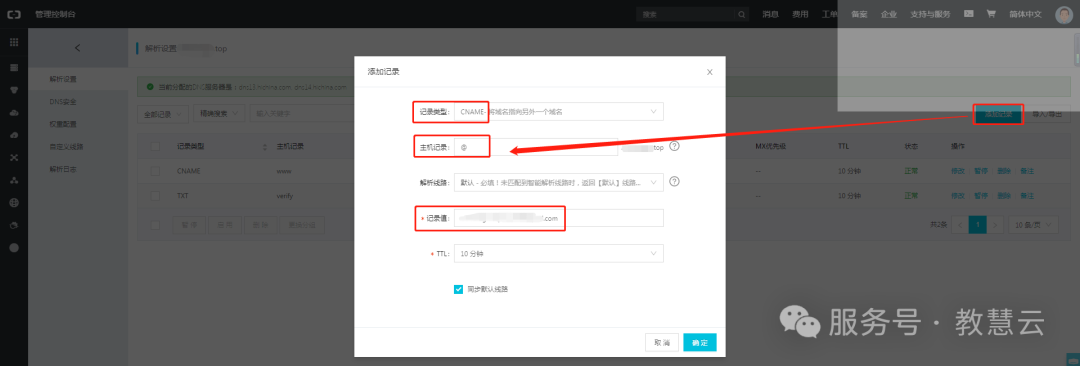
Task: Open the 精确搜索 dropdown
Action: coord(220,112)
